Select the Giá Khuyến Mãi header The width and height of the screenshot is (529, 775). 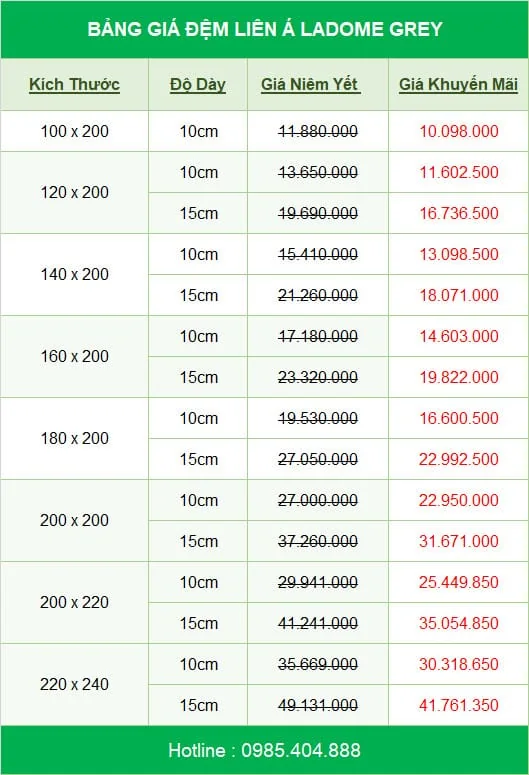coord(458,85)
